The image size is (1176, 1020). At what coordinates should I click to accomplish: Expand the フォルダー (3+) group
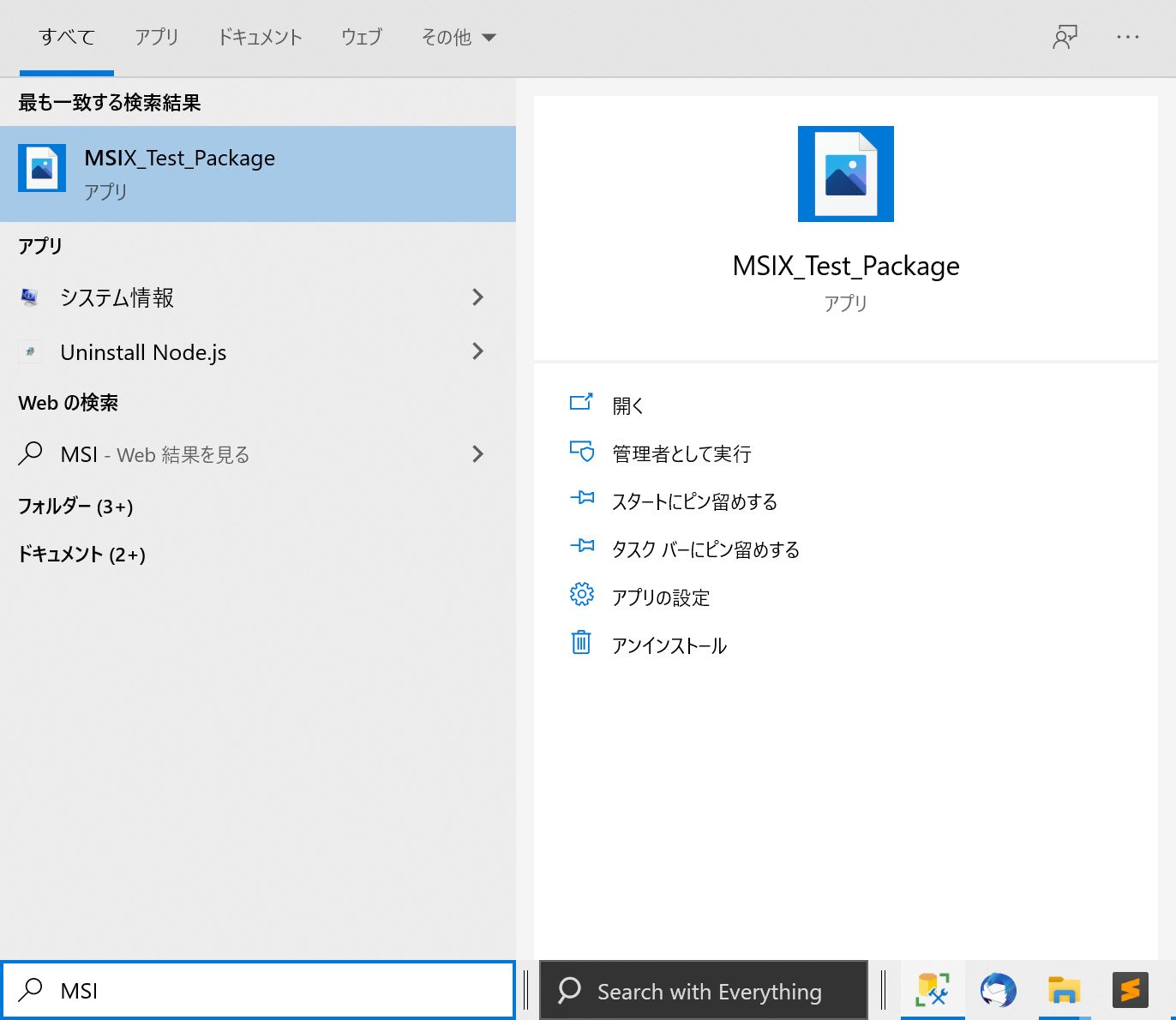(x=75, y=507)
